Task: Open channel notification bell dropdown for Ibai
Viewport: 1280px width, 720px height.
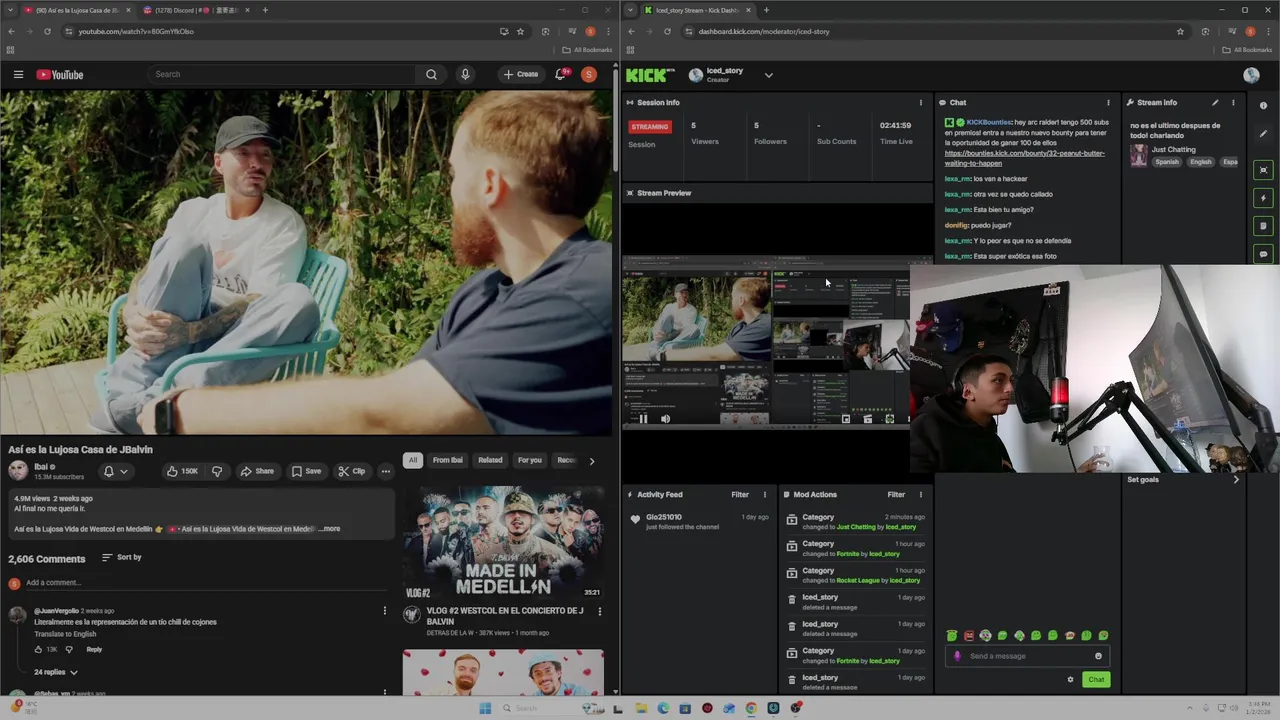Action: tap(115, 471)
